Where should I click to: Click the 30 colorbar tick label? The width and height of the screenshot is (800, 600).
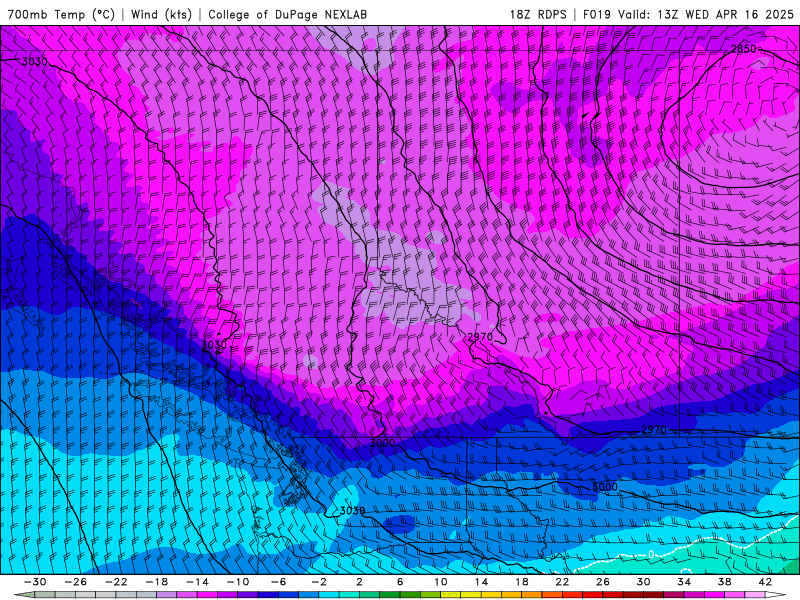tap(643, 582)
